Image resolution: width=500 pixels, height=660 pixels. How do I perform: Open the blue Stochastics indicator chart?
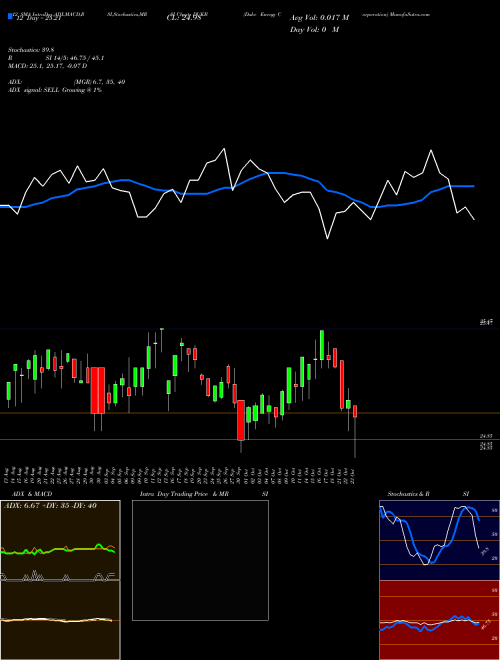(439, 540)
